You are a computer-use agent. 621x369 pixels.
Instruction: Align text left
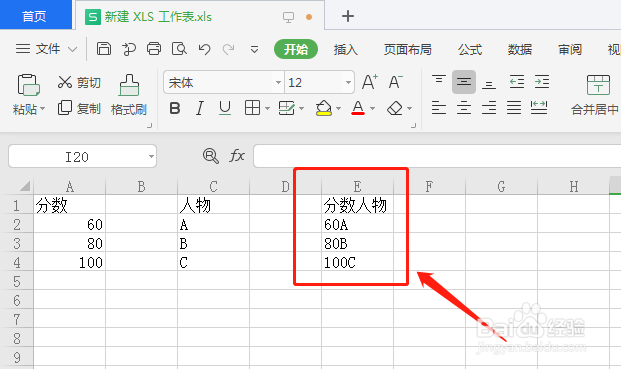coord(438,107)
